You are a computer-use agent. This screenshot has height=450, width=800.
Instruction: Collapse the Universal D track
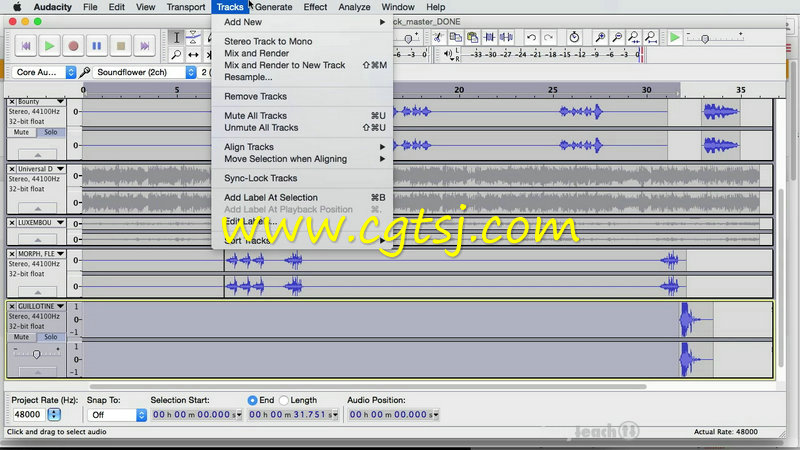tap(38, 208)
